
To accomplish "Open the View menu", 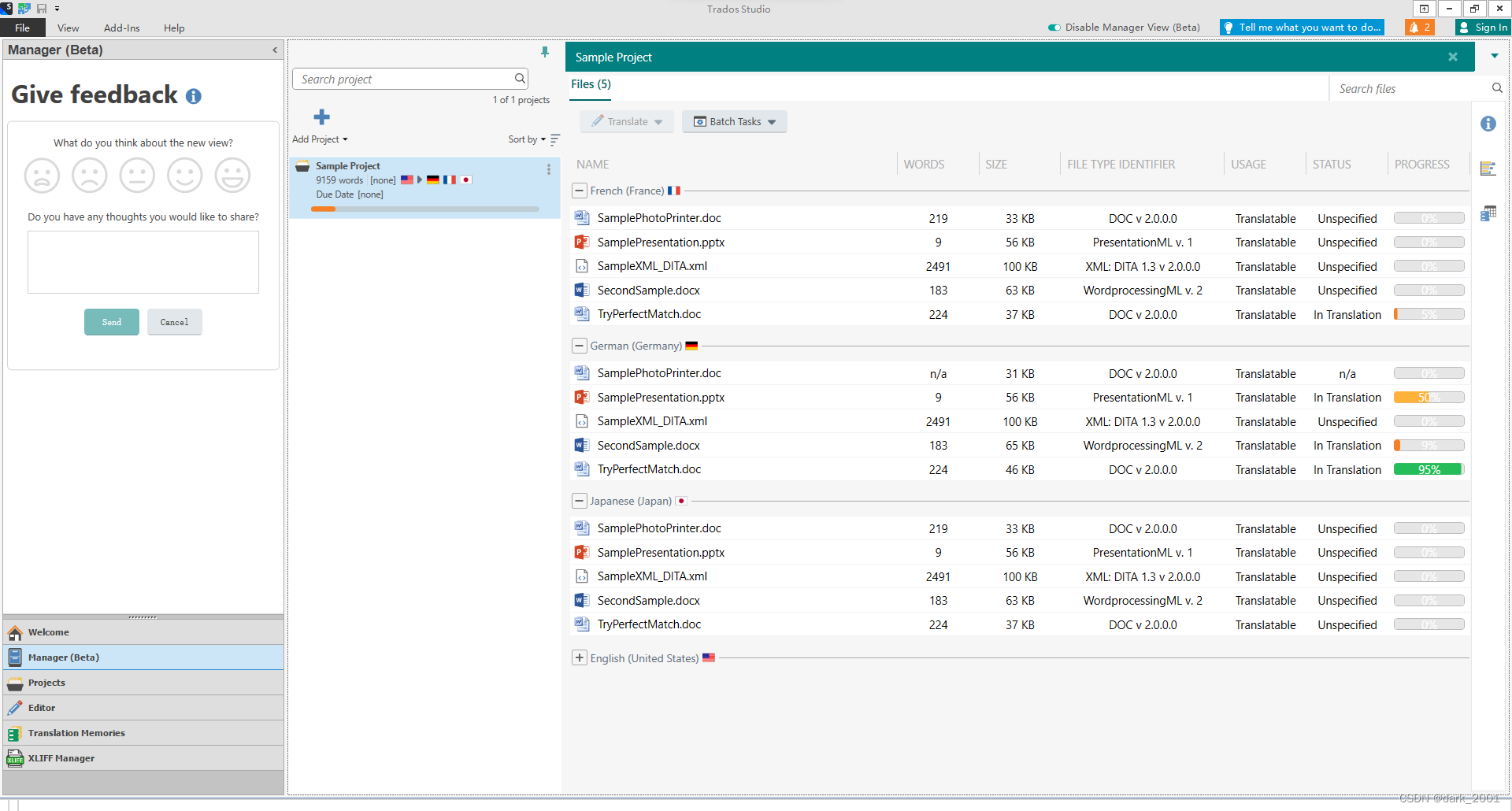I will coord(68,28).
